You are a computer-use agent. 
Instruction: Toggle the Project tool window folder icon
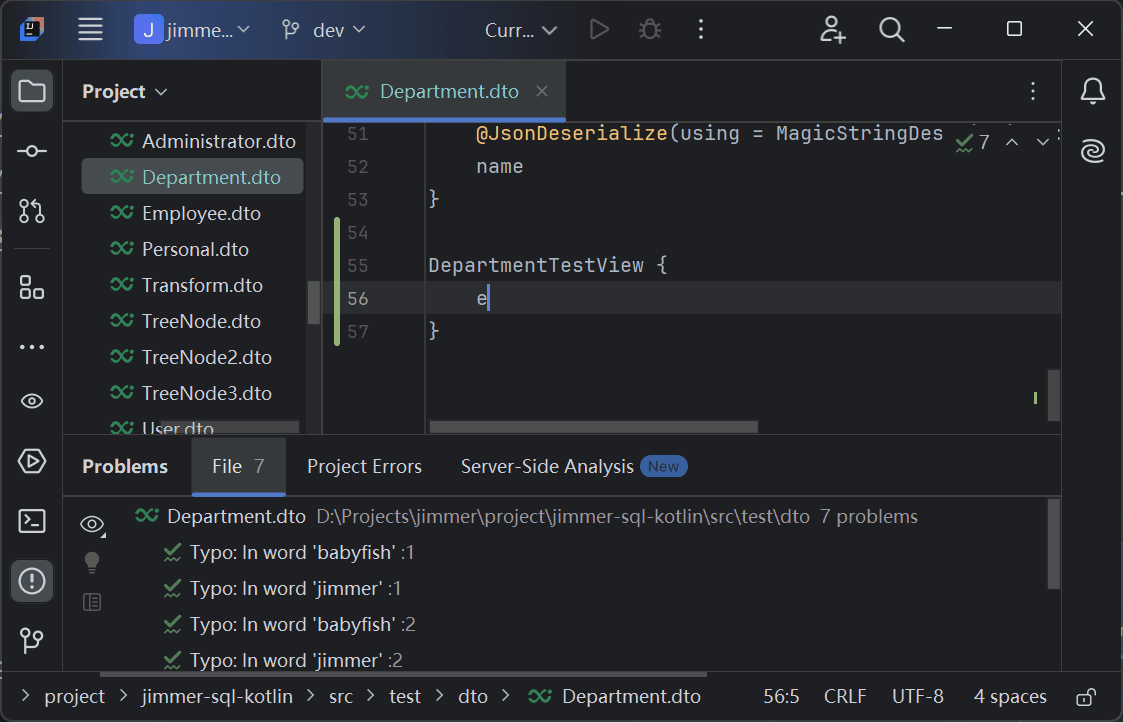32,92
